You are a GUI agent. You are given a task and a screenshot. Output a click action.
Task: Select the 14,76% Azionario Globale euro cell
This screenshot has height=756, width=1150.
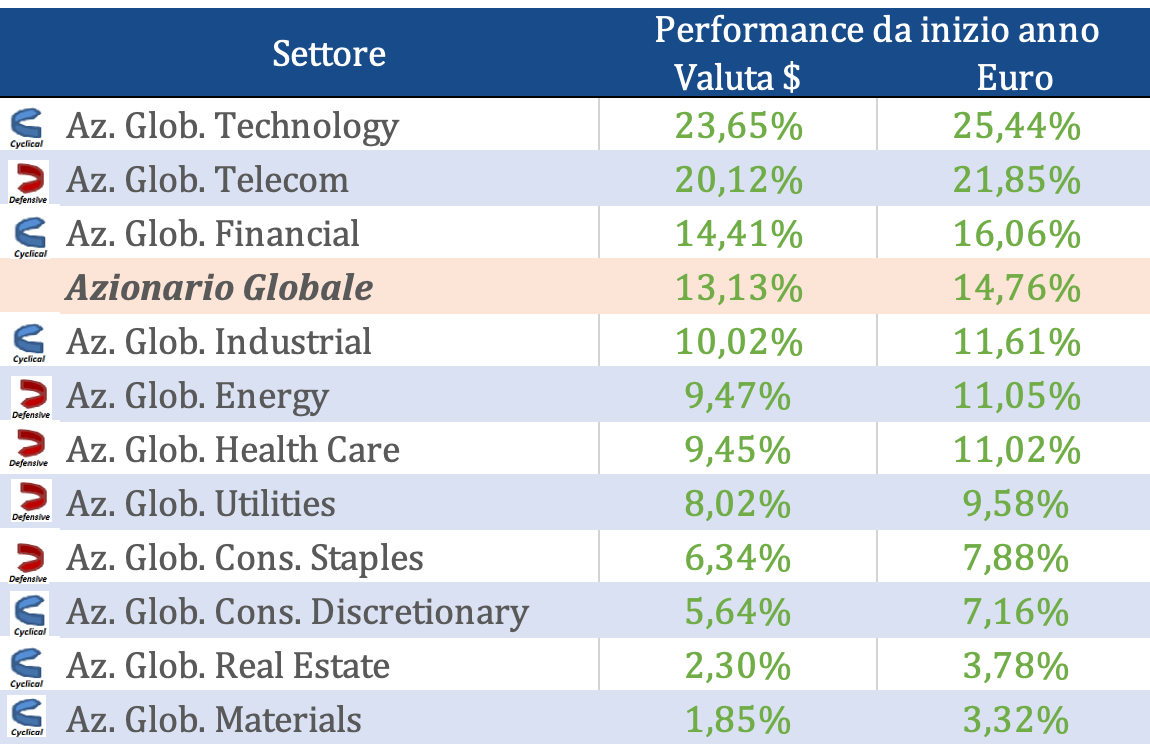(1015, 288)
